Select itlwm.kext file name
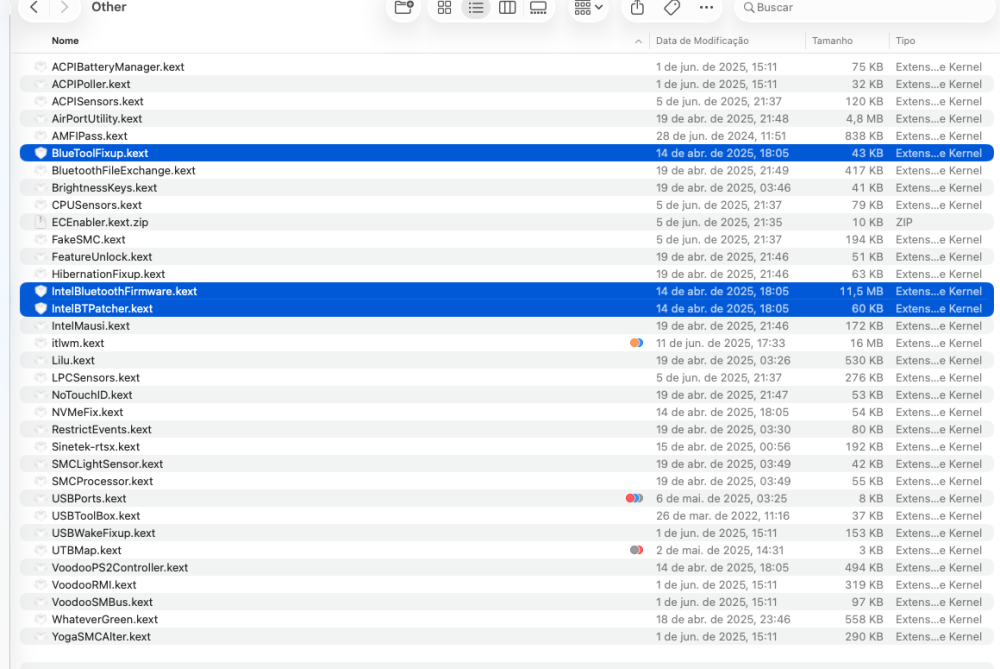 78,343
